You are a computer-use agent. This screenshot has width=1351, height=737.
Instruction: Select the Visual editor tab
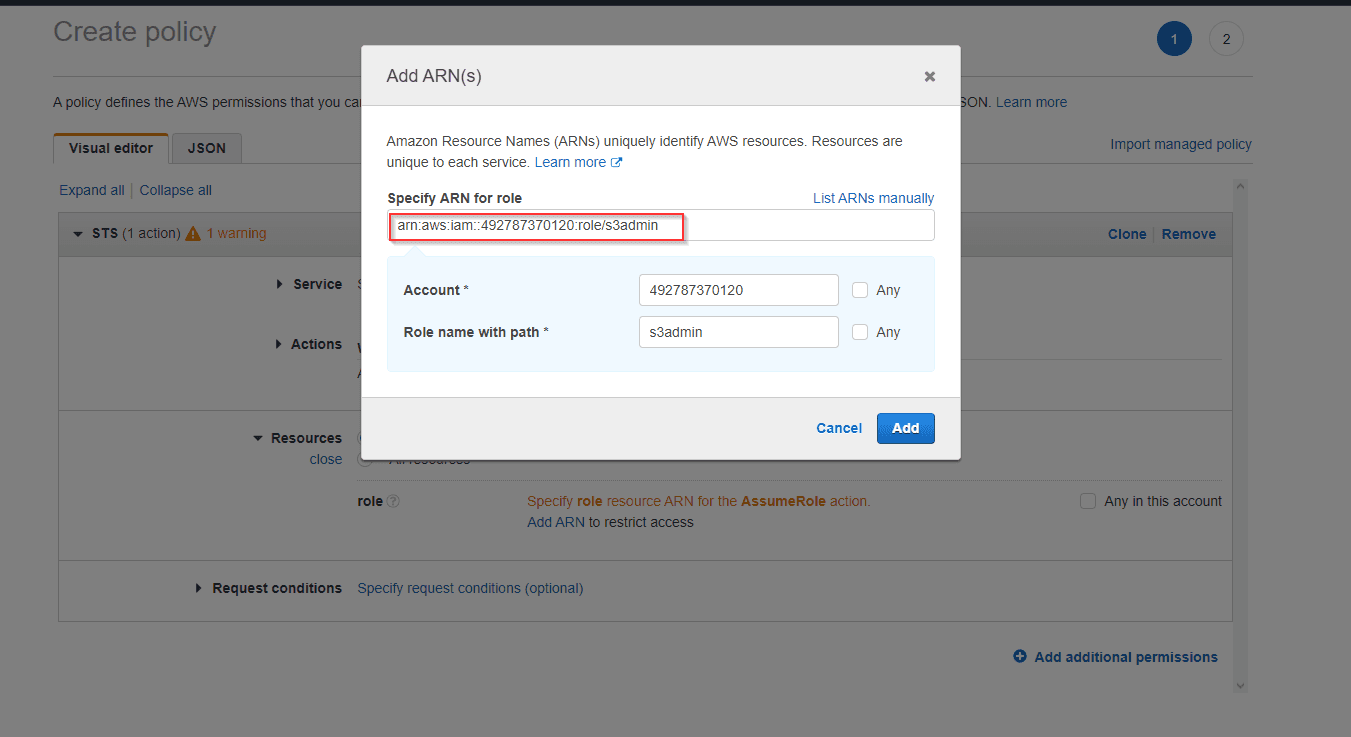[x=111, y=148]
